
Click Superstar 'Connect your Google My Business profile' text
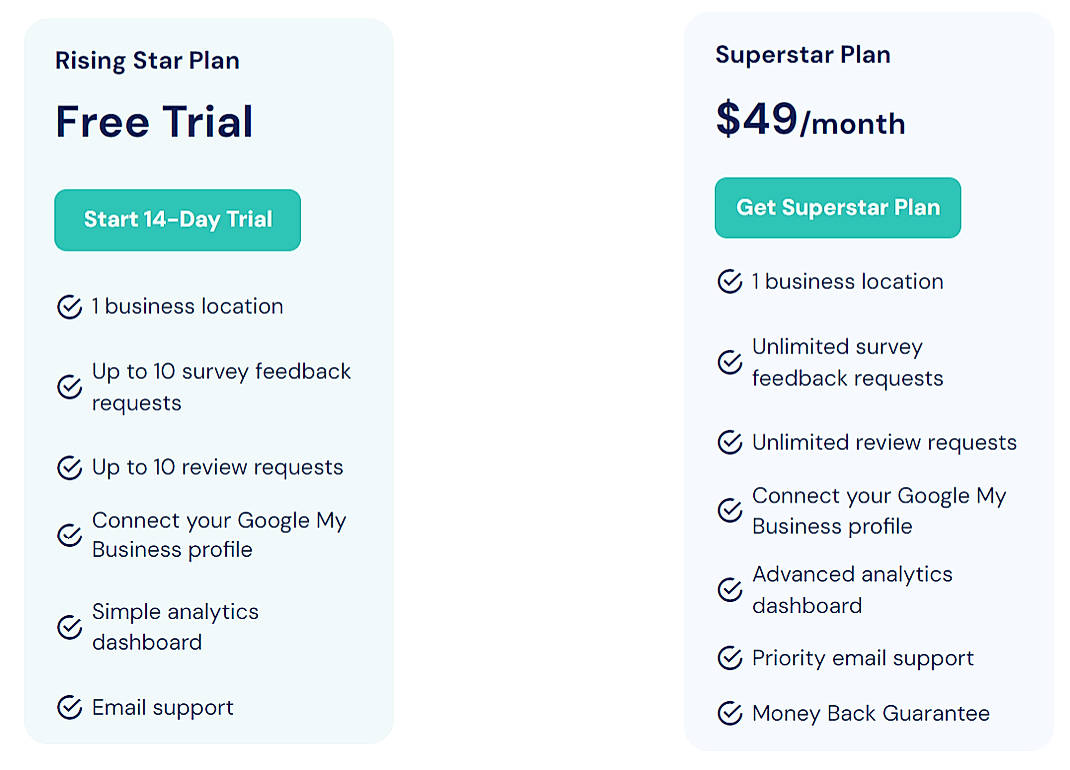point(878,511)
